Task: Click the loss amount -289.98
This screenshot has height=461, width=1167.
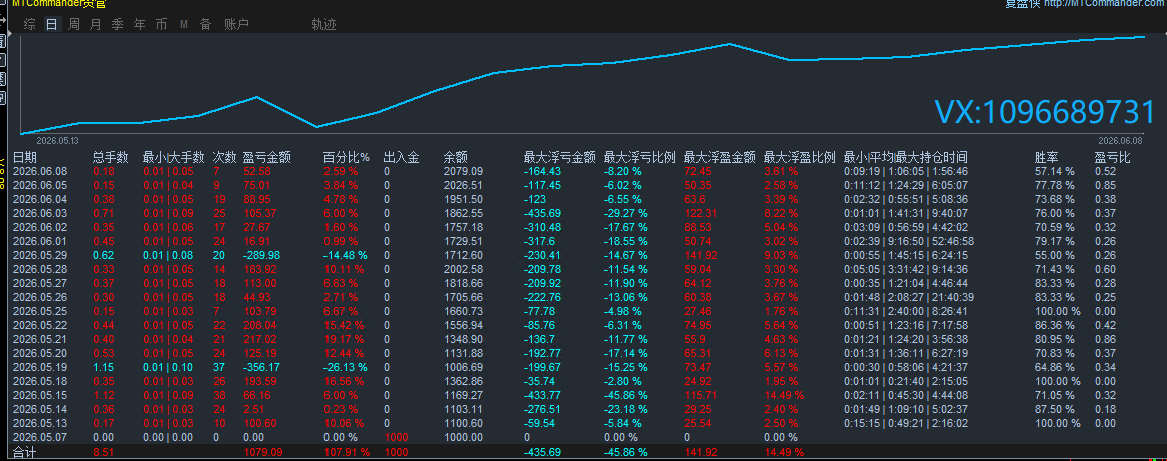Action: 263,255
